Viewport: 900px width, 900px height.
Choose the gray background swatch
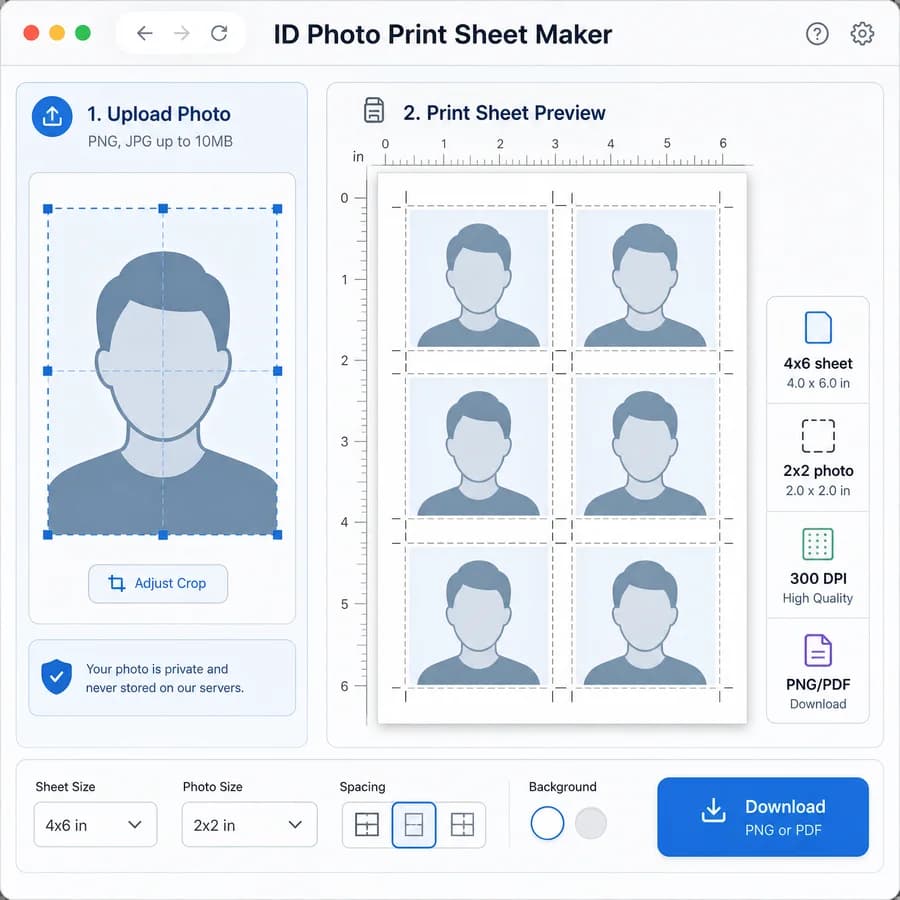591,823
